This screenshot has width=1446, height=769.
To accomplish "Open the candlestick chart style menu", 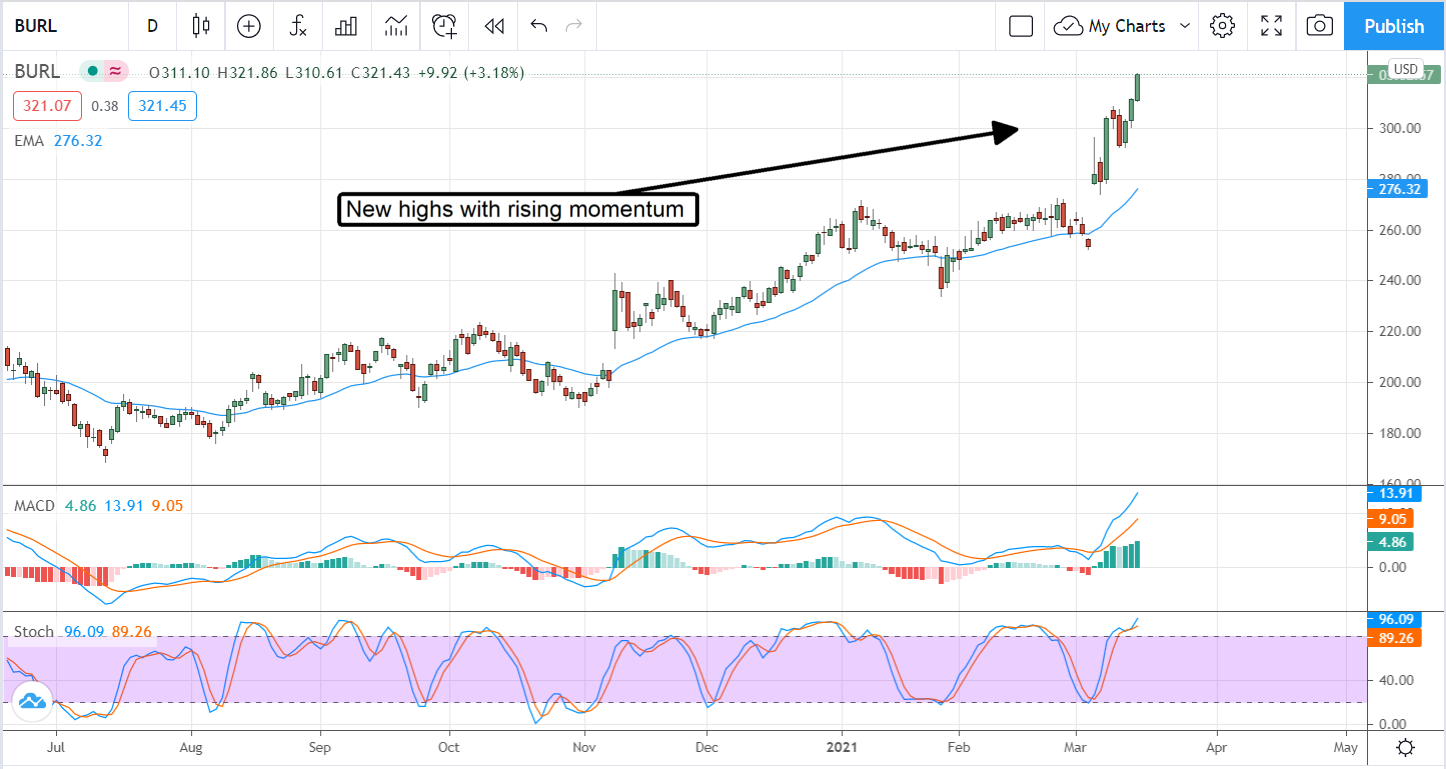I will pyautogui.click(x=201, y=26).
